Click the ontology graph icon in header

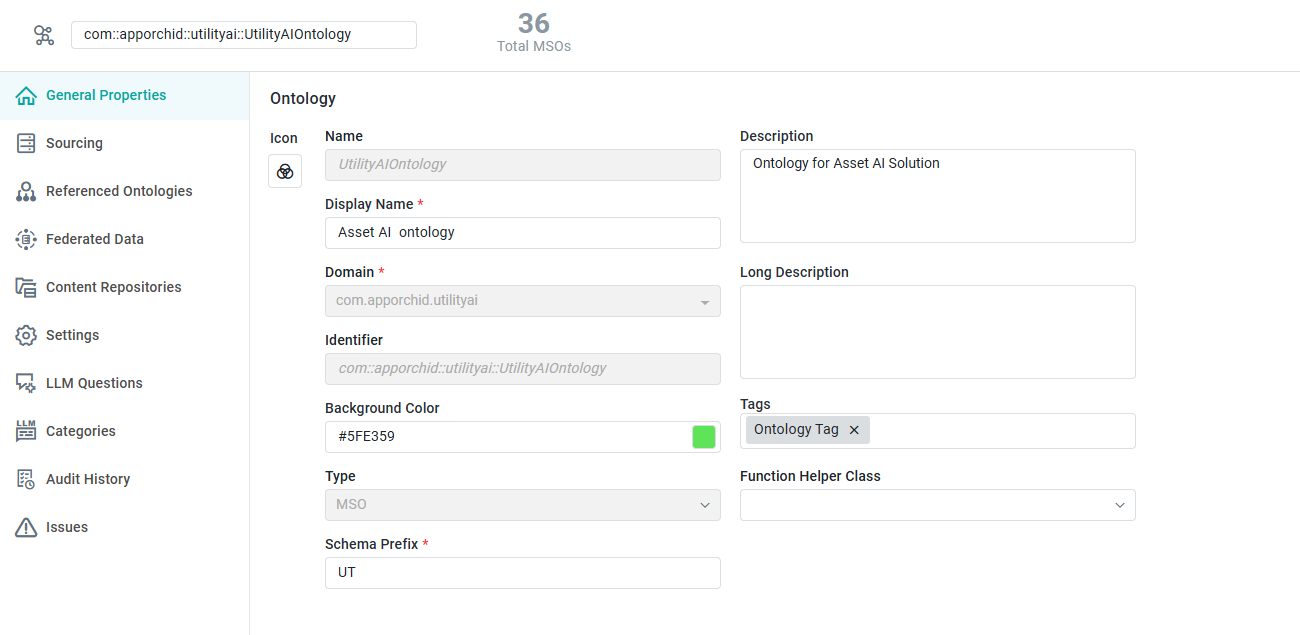point(43,35)
